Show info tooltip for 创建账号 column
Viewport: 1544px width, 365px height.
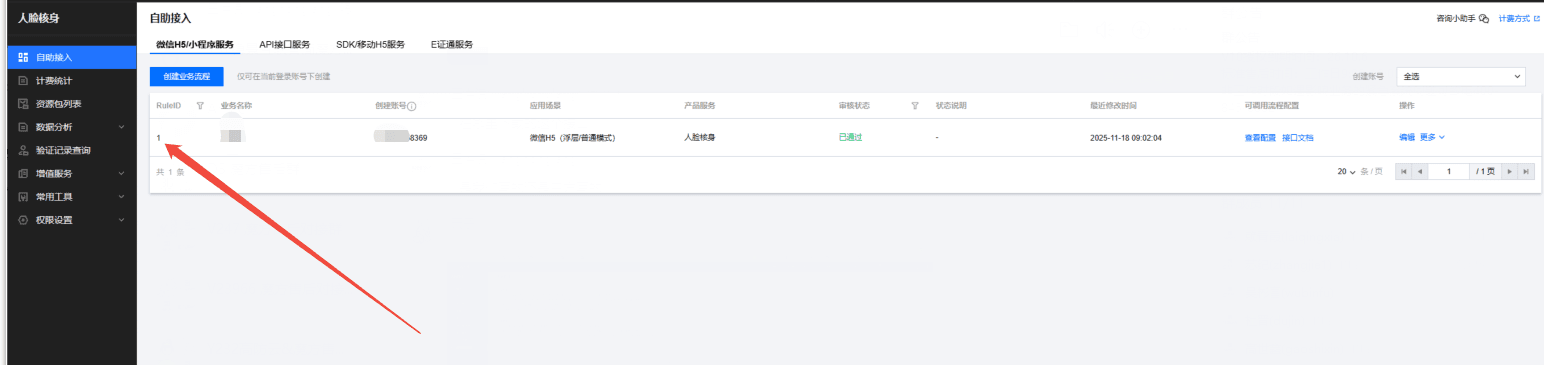411,106
